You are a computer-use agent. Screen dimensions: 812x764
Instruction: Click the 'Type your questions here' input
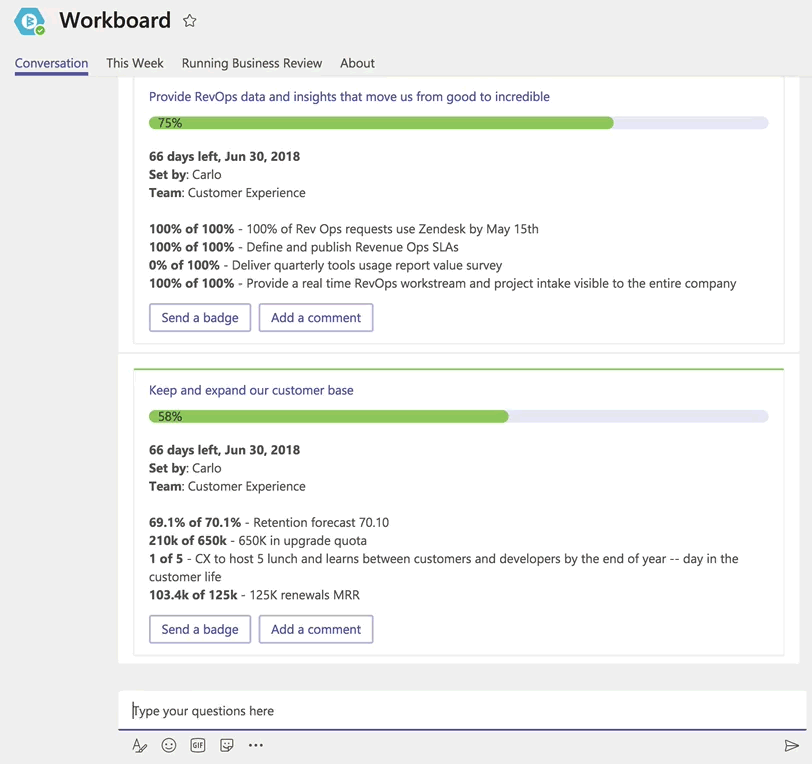462,711
